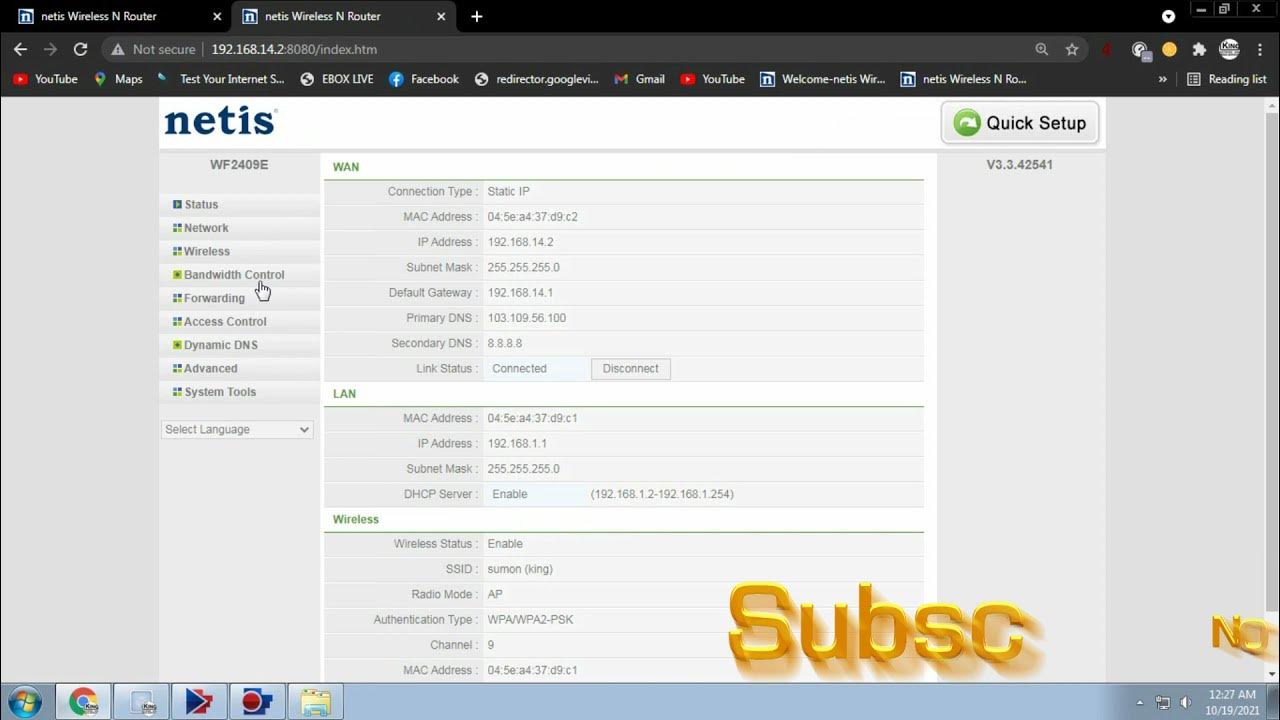Open the Network menu section
1280x720 pixels.
coord(205,228)
